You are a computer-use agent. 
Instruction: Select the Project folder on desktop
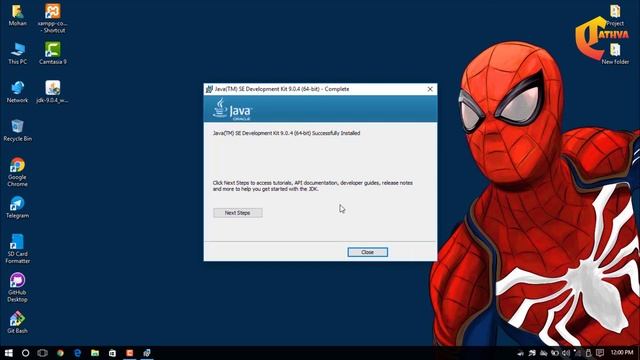click(x=615, y=16)
